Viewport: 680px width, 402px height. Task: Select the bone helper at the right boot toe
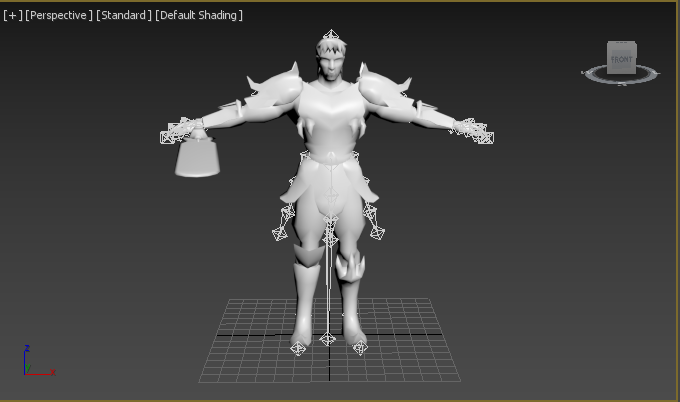point(360,347)
